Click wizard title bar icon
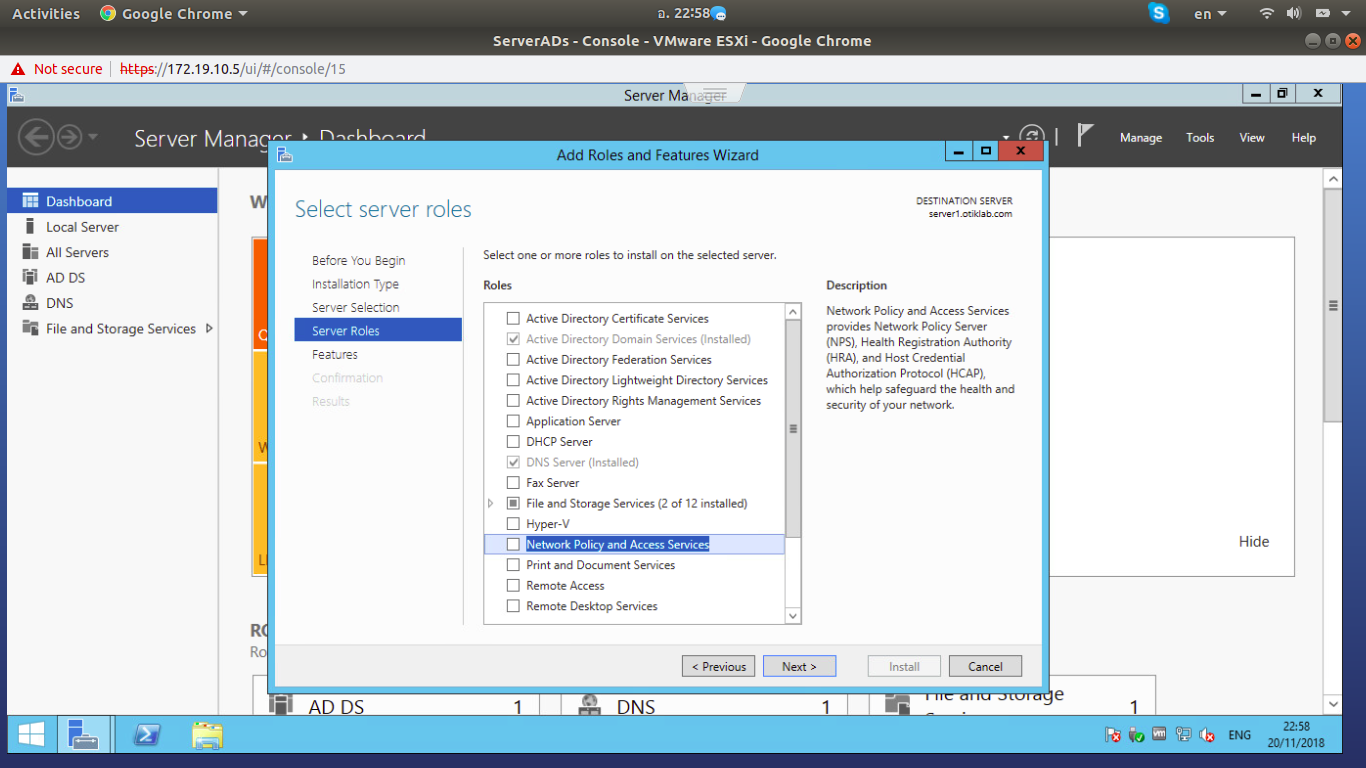1366x768 pixels. (x=285, y=155)
